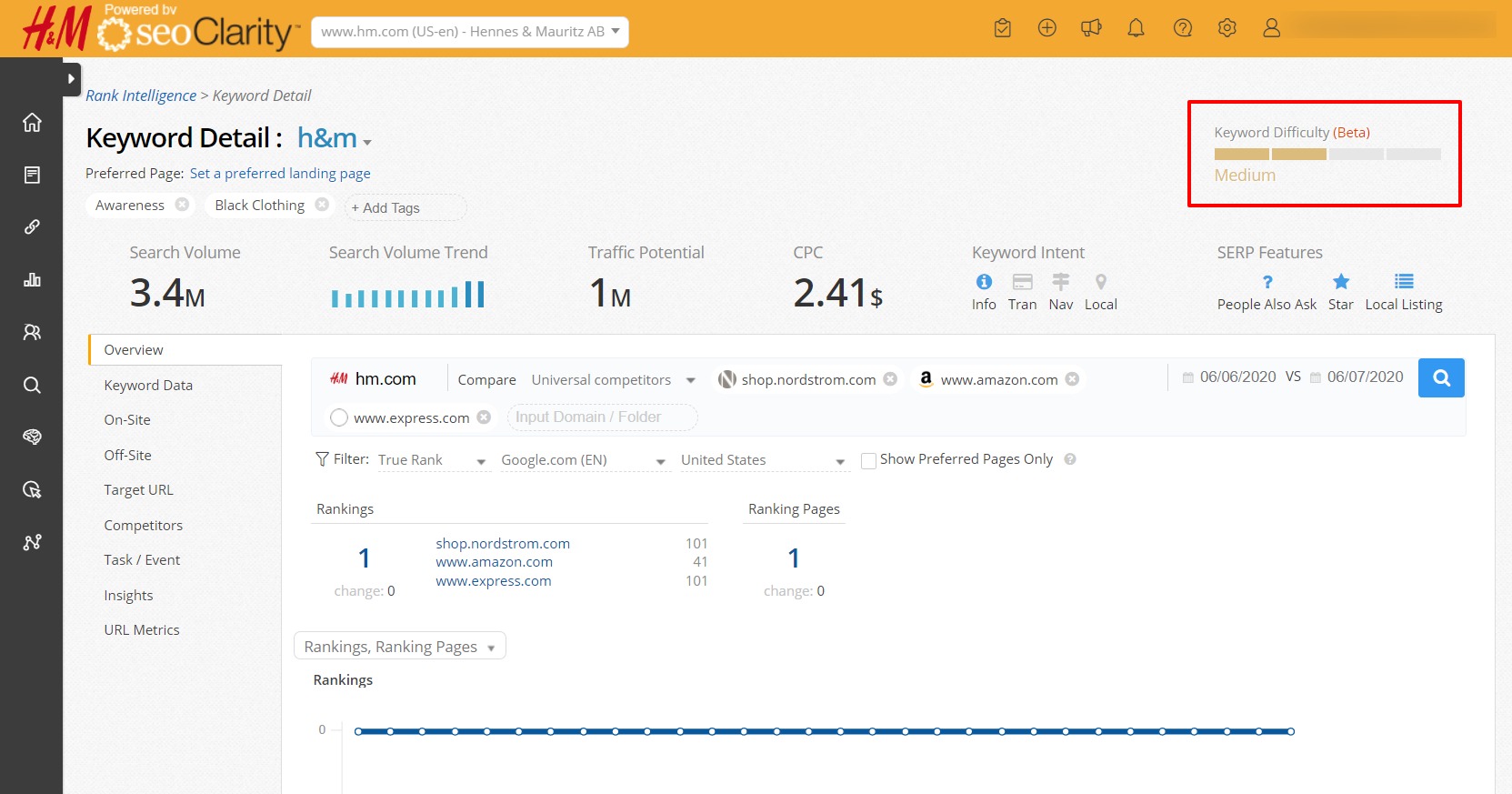The width and height of the screenshot is (1512, 794).
Task: Click the blue search button
Action: click(x=1441, y=377)
